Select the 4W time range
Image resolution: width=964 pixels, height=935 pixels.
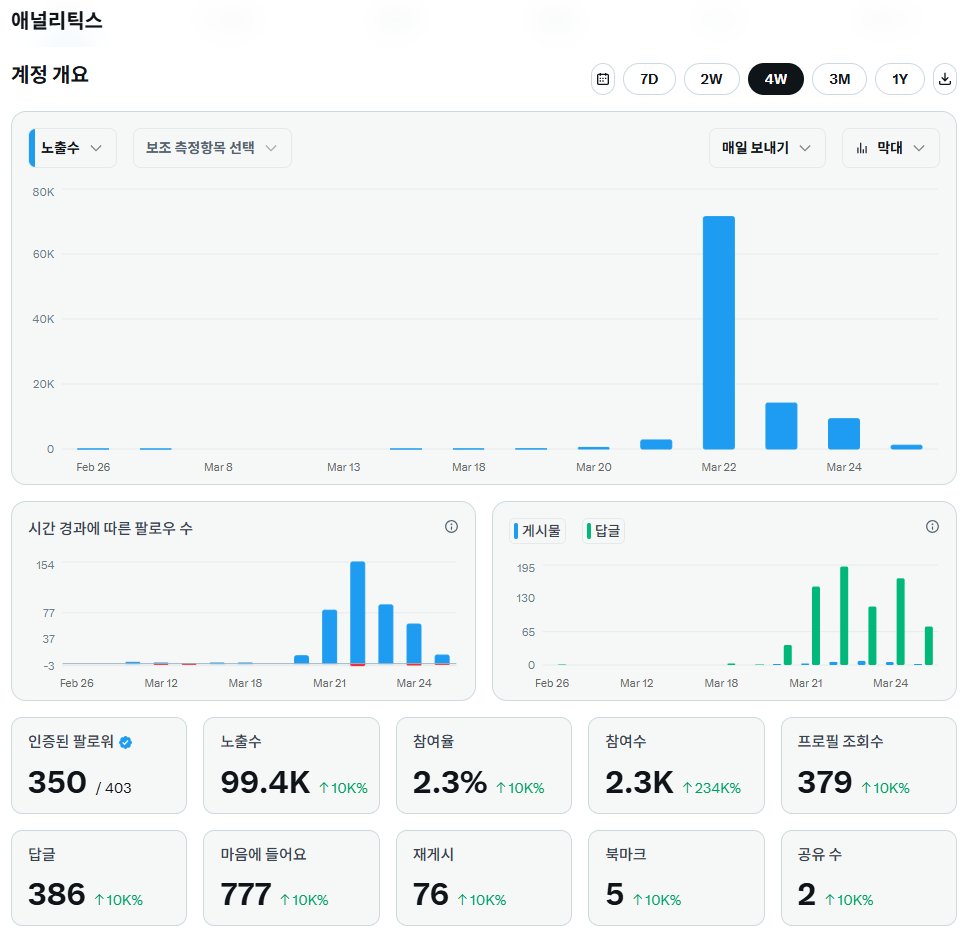(x=775, y=79)
